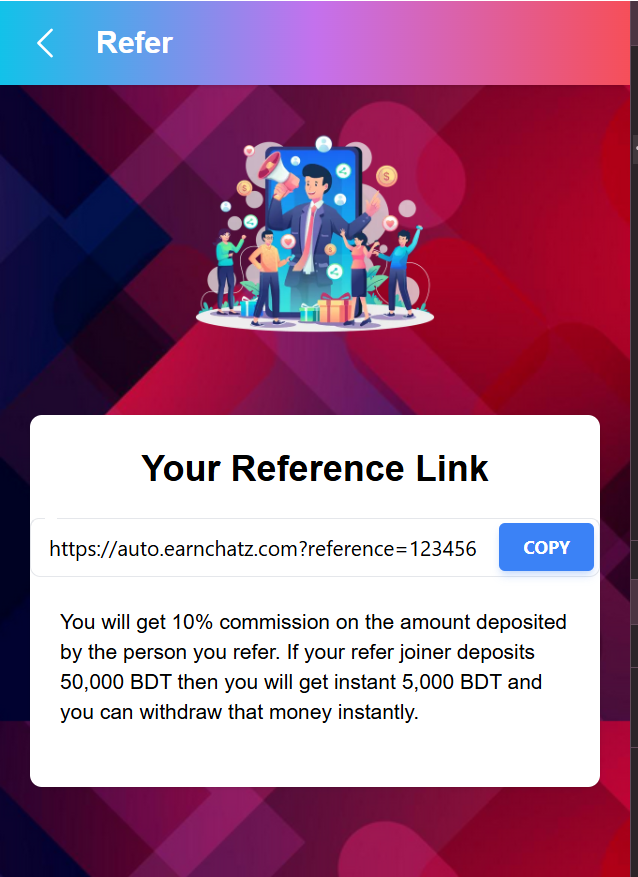
Task: Click the share icon bubble near man's head
Action: point(343,171)
